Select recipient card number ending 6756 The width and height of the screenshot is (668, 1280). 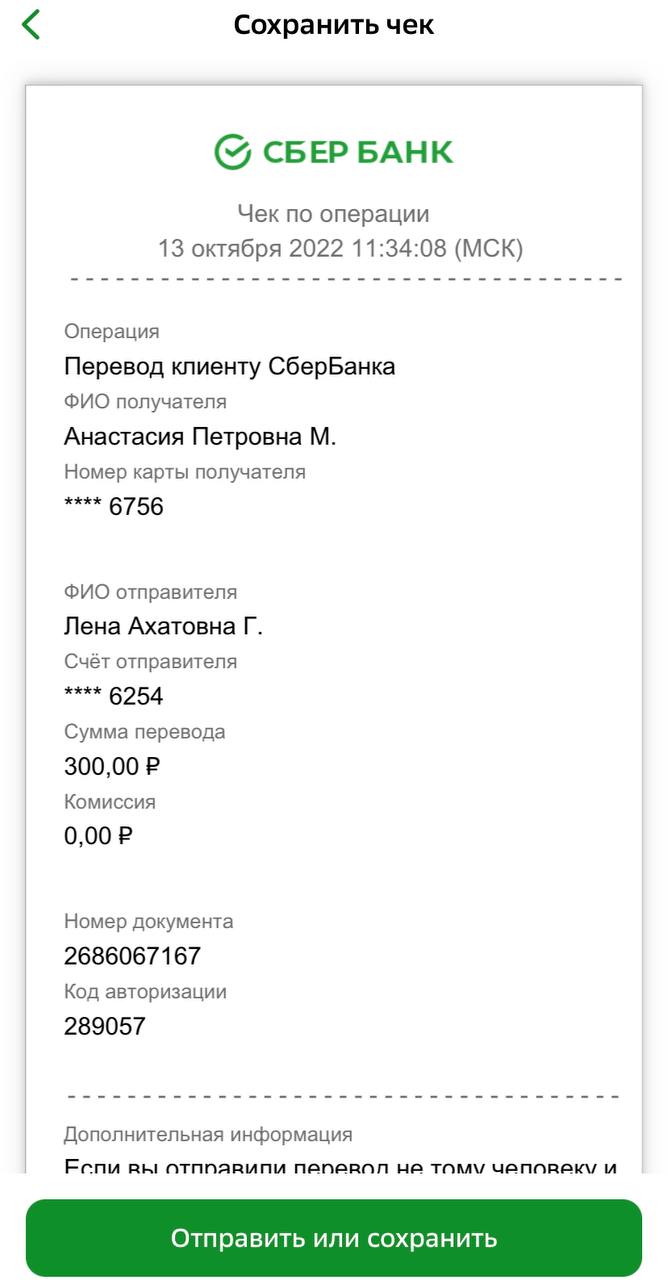point(113,507)
